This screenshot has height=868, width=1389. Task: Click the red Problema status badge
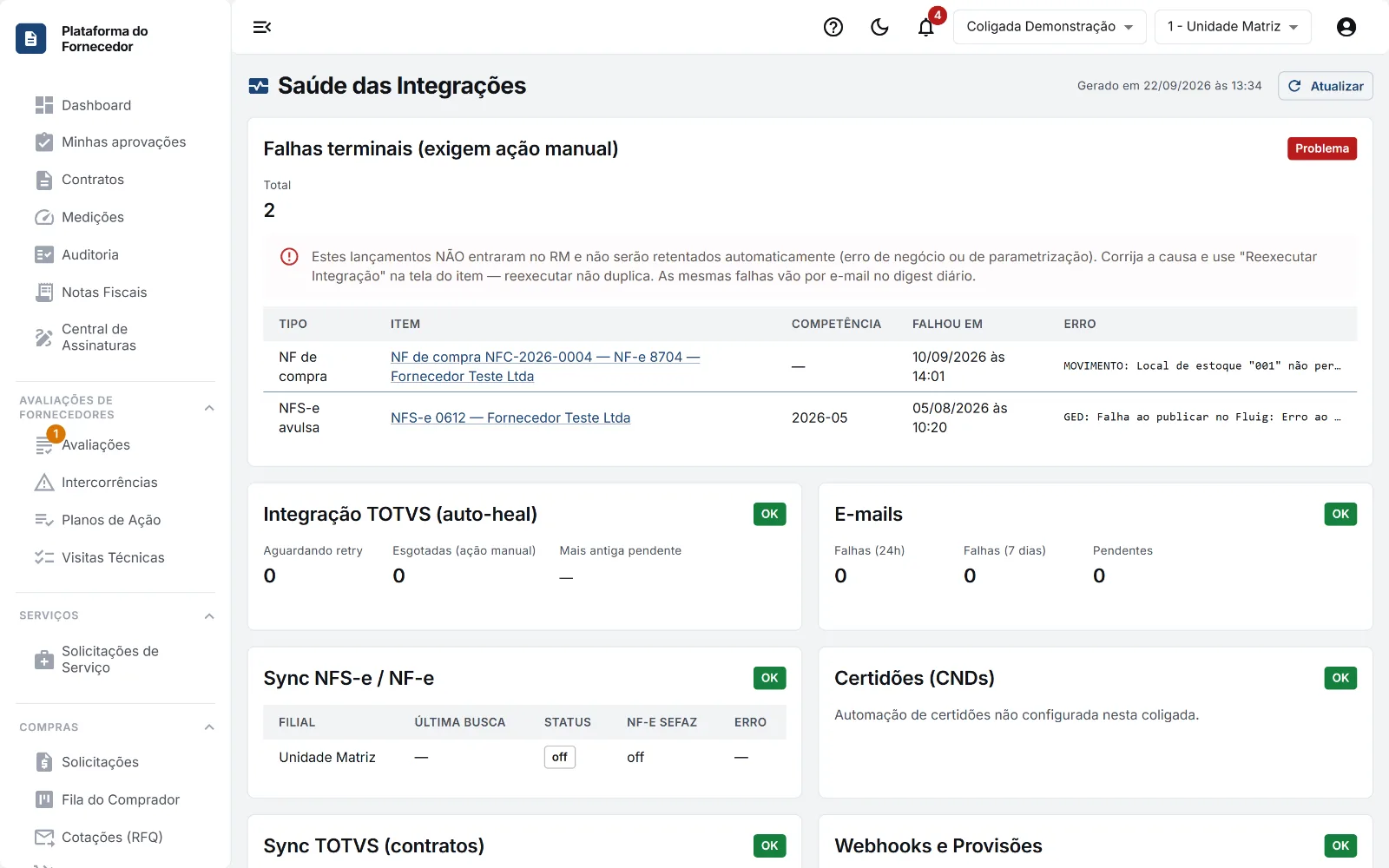pyautogui.click(x=1321, y=148)
